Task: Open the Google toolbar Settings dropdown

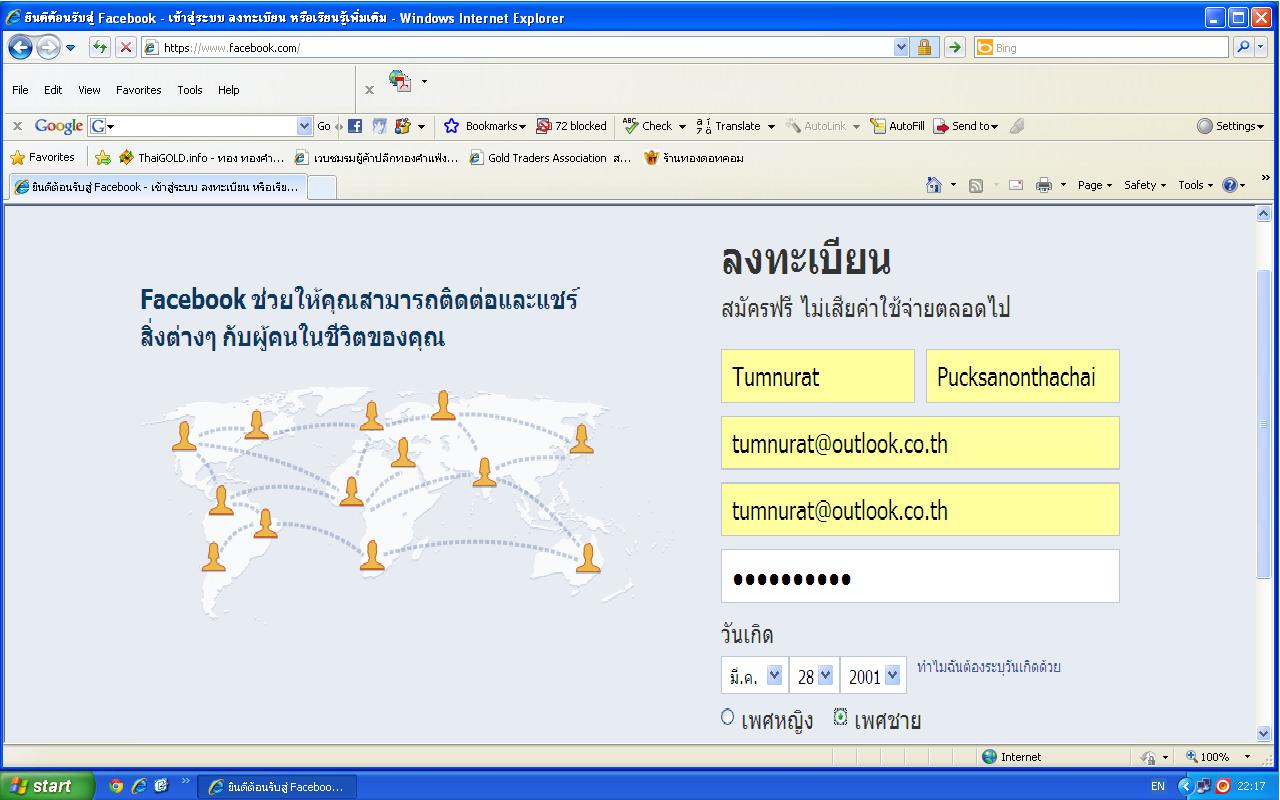Action: pyautogui.click(x=1231, y=126)
